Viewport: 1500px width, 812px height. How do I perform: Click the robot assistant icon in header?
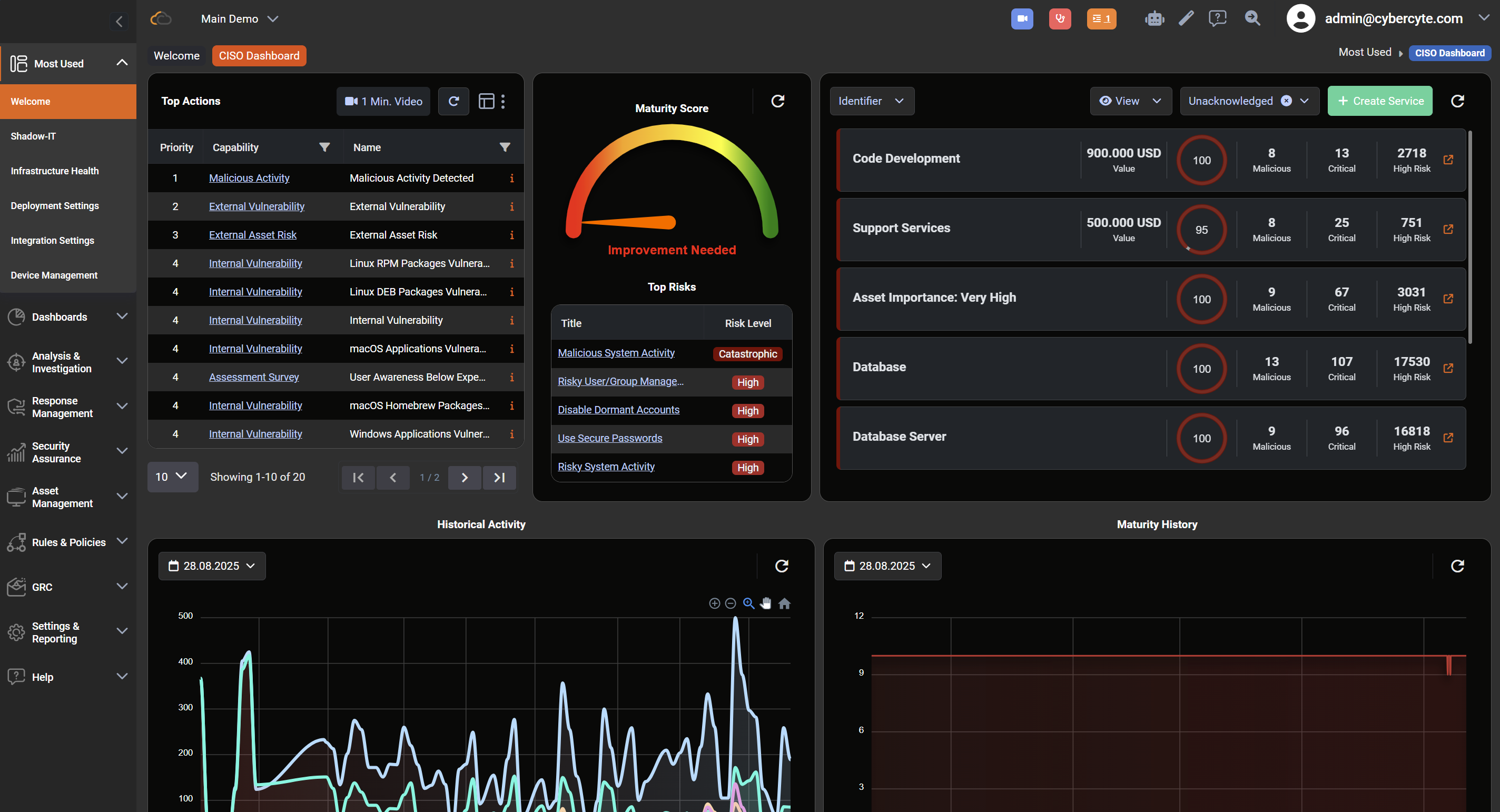click(x=1153, y=18)
